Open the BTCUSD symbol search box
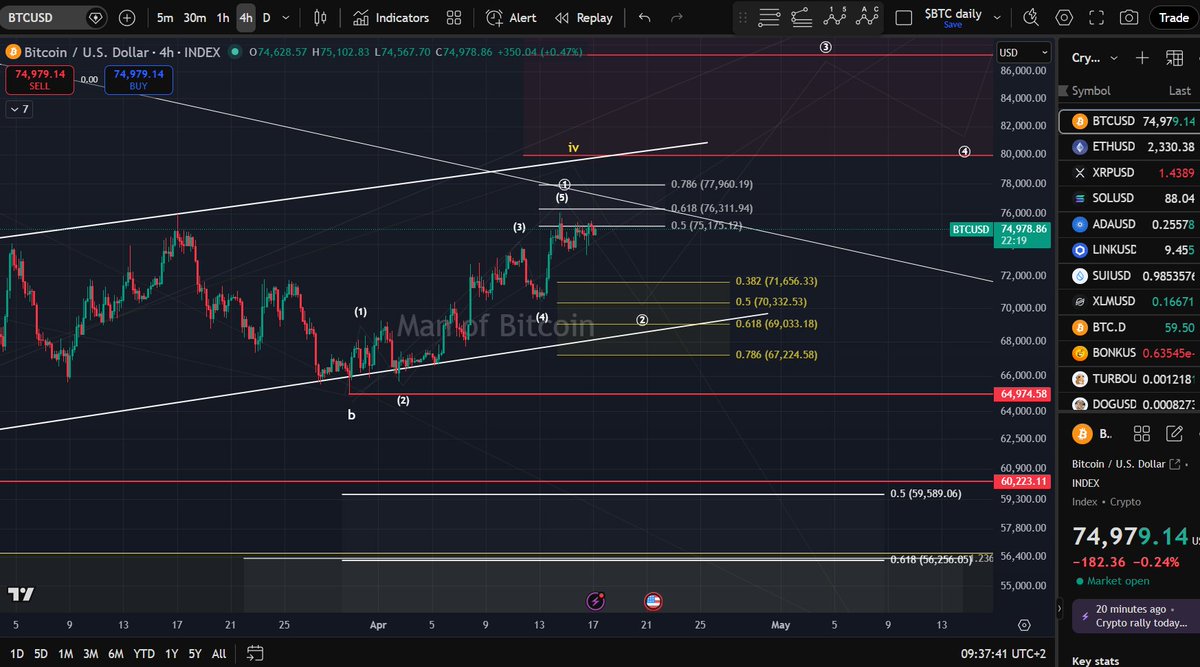This screenshot has height=667, width=1200. (55, 18)
